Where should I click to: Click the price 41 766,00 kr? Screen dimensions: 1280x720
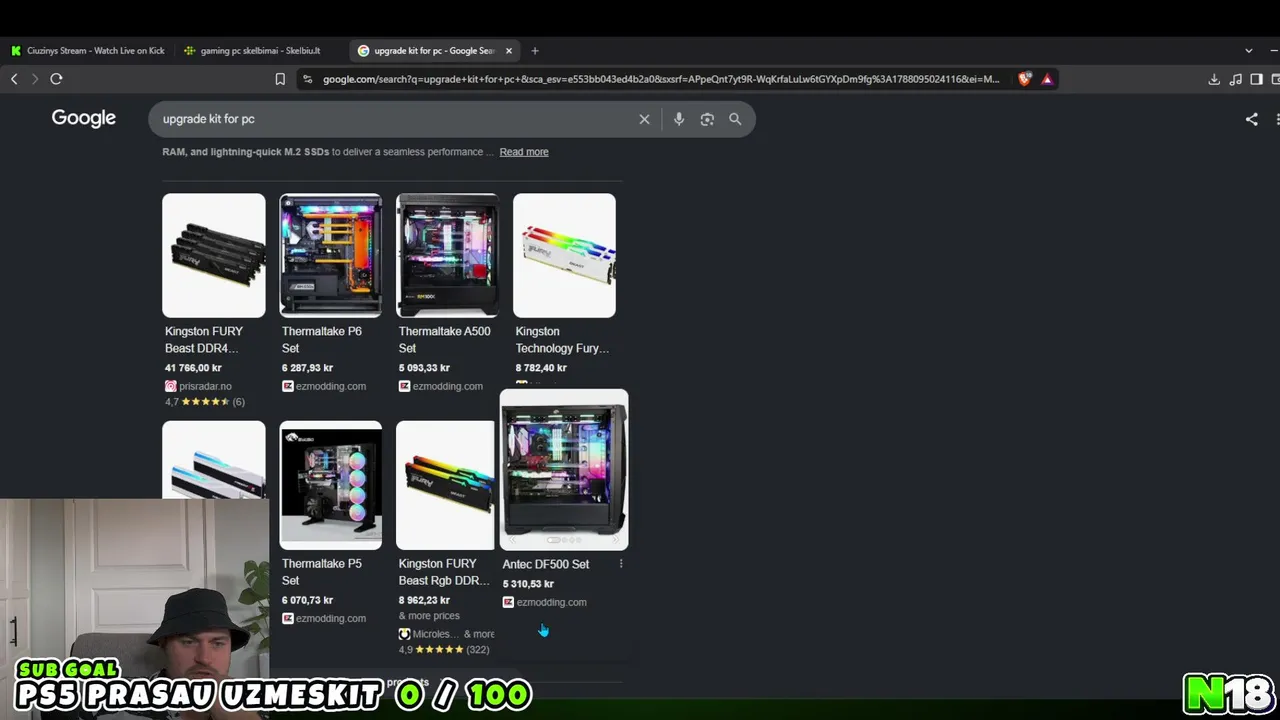pyautogui.click(x=194, y=368)
